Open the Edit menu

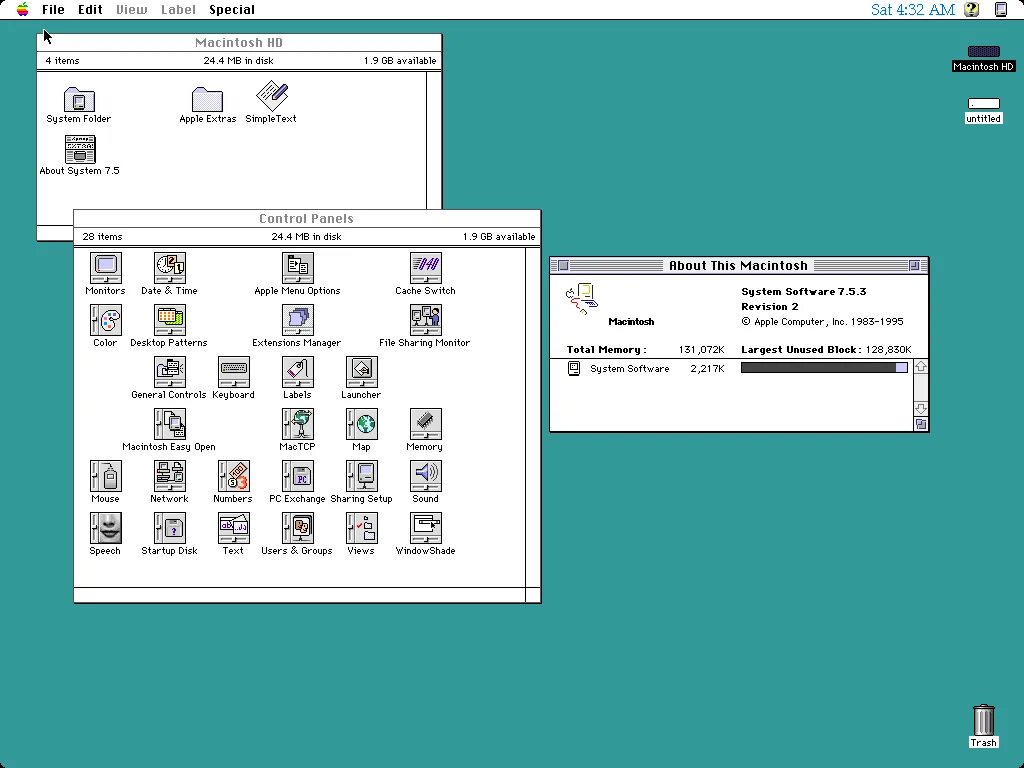[x=90, y=10]
